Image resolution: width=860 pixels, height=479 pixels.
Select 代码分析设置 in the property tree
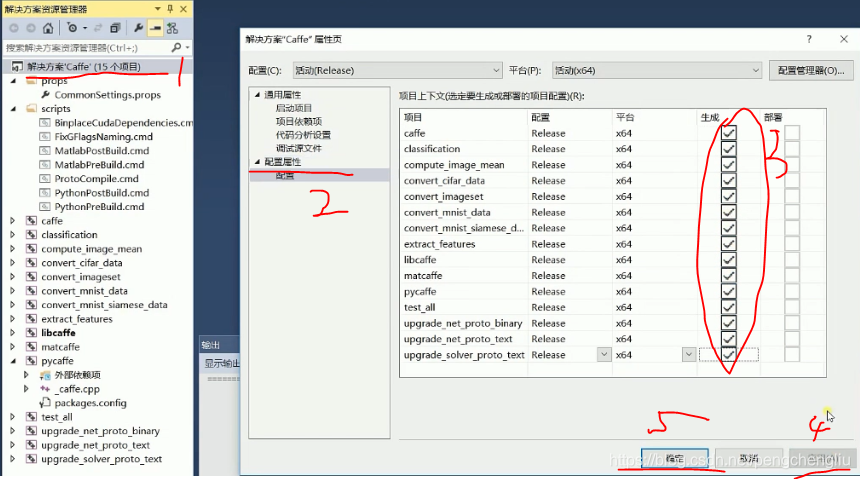point(303,134)
